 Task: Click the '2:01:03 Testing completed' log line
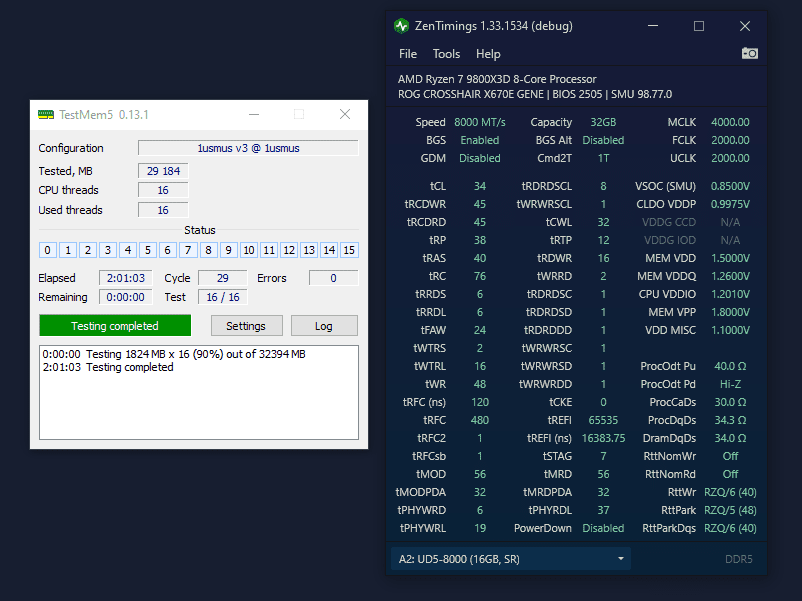coord(108,367)
